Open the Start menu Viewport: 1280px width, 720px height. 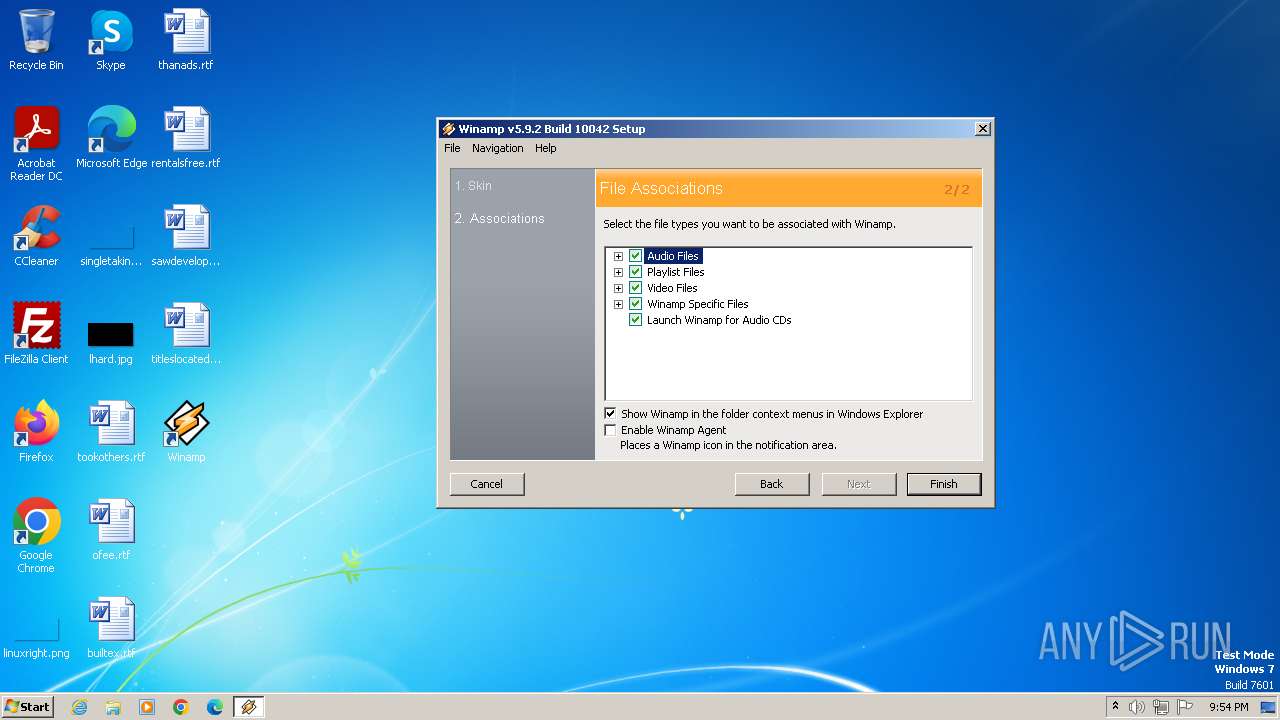point(27,707)
